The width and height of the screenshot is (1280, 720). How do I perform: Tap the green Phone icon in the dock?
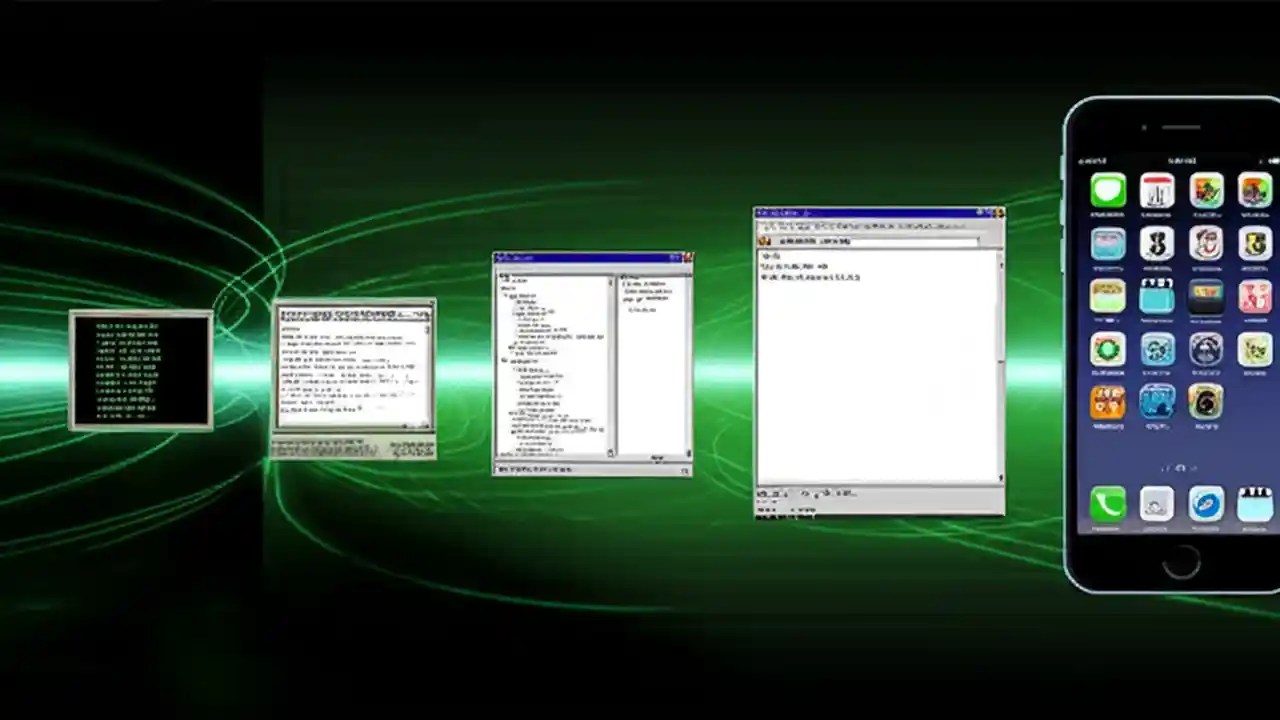[x=1106, y=502]
